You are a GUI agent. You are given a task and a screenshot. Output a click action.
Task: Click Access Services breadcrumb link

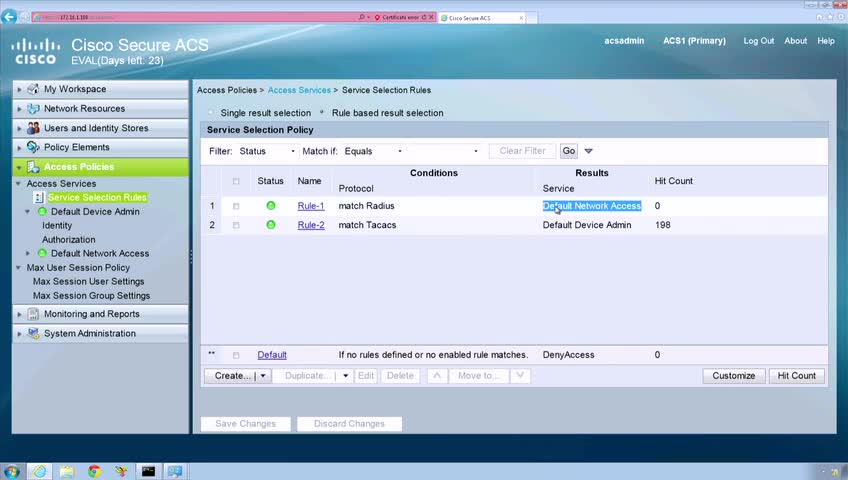click(299, 90)
